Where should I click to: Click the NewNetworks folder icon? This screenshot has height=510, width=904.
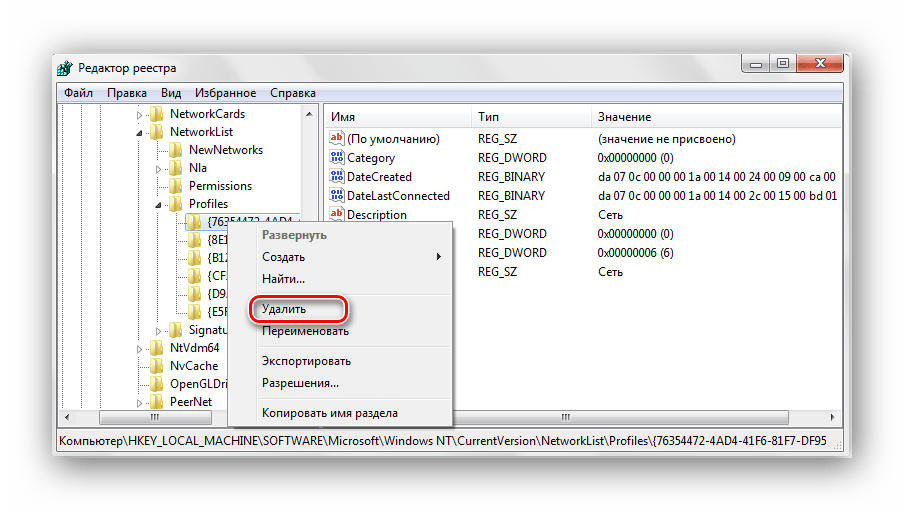[175, 150]
